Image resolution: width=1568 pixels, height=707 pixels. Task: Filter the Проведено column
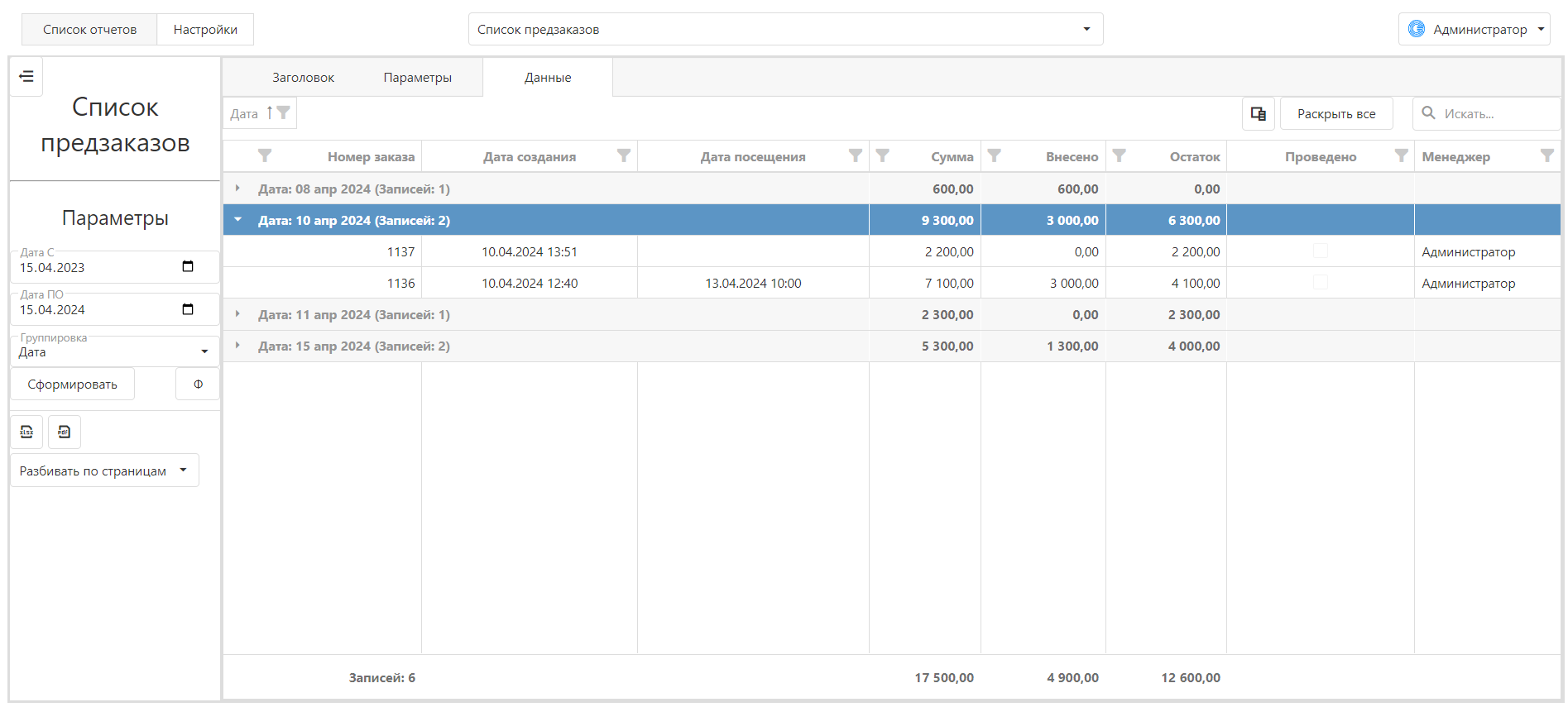[x=1401, y=155]
